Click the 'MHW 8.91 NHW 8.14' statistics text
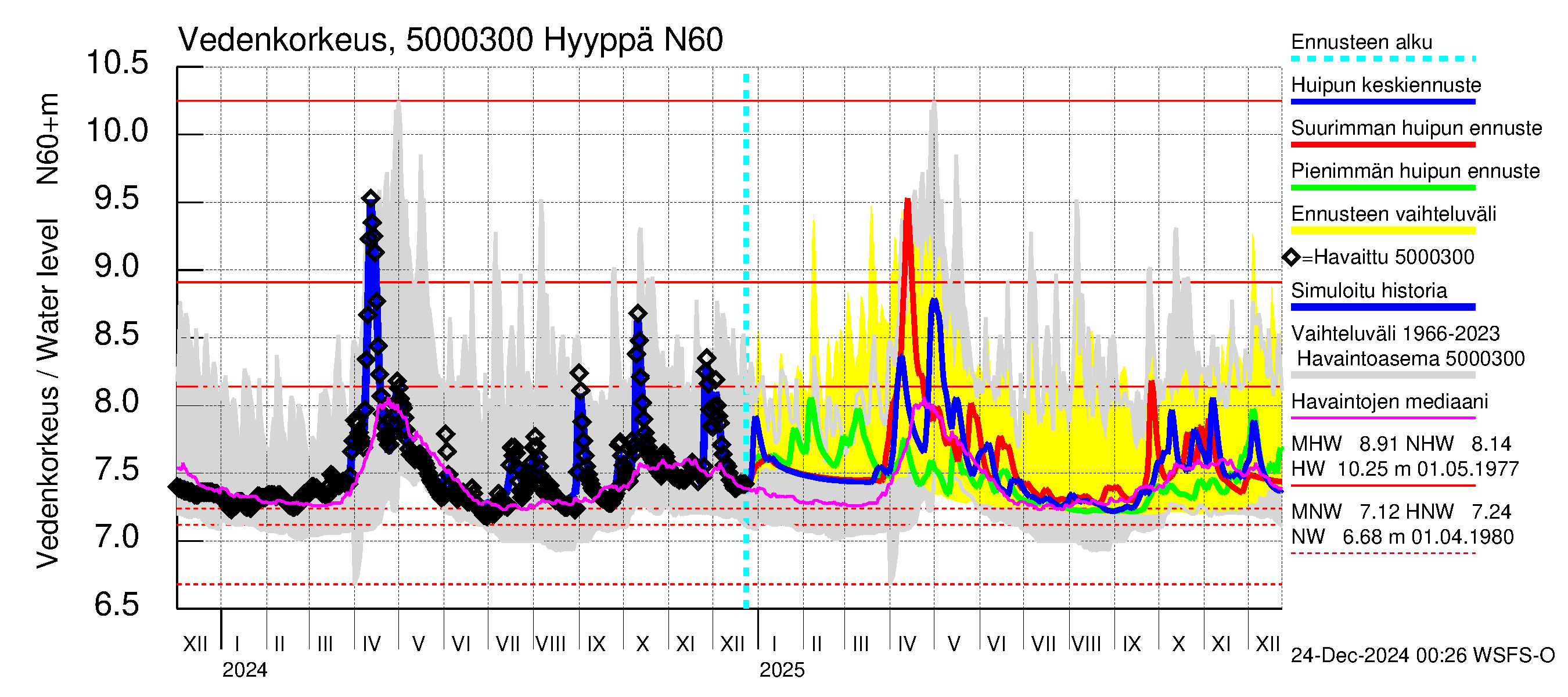 point(1401,444)
